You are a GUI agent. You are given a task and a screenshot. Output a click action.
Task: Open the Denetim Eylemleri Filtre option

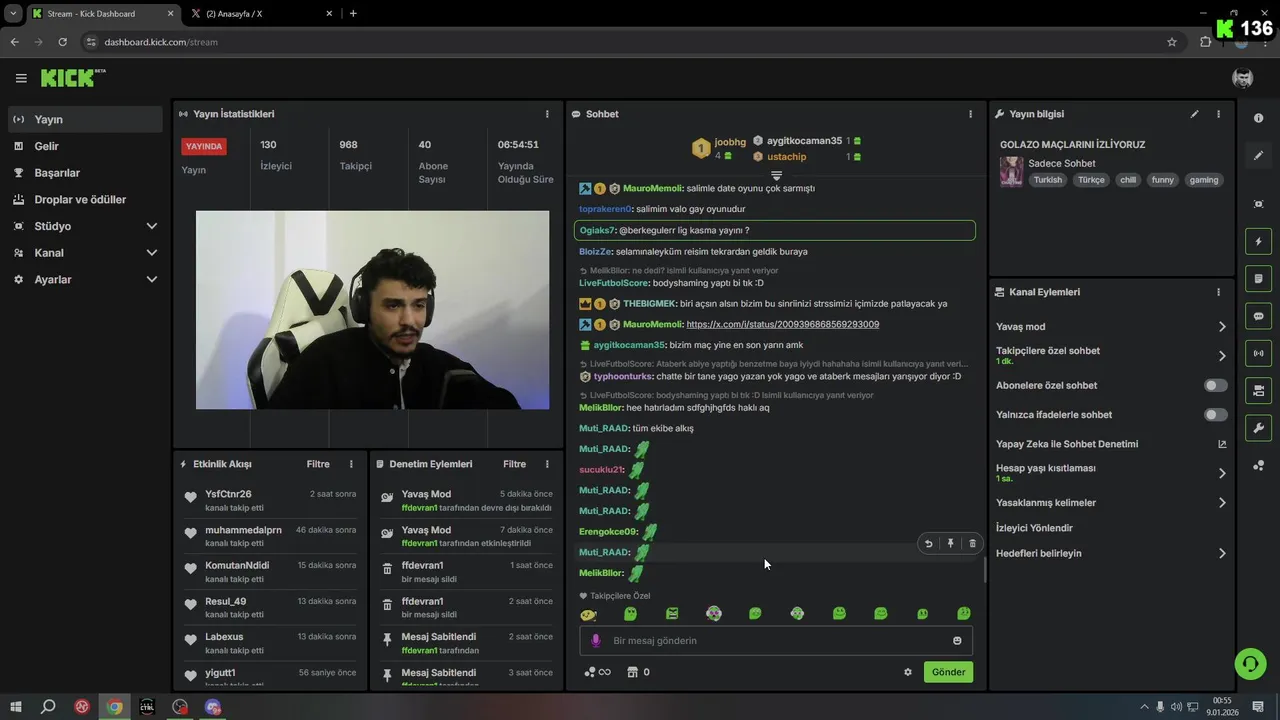[514, 464]
